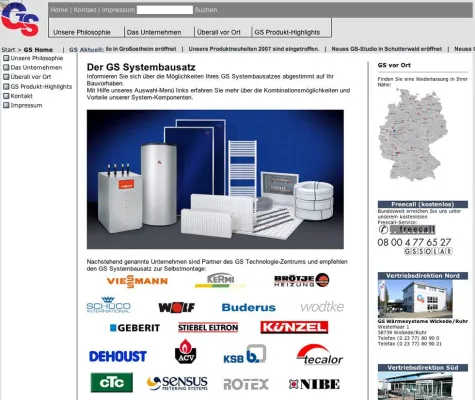Open Vertriebsdirektion Nord building photo
475x400 pixels.
point(415,299)
